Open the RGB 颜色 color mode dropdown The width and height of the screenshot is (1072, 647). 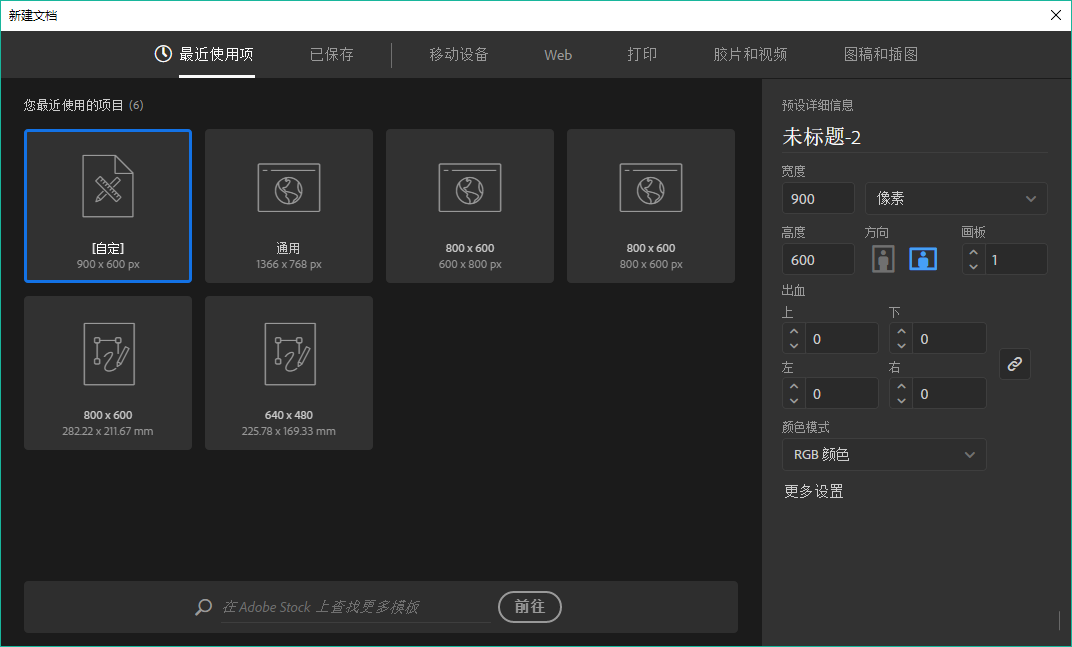884,455
